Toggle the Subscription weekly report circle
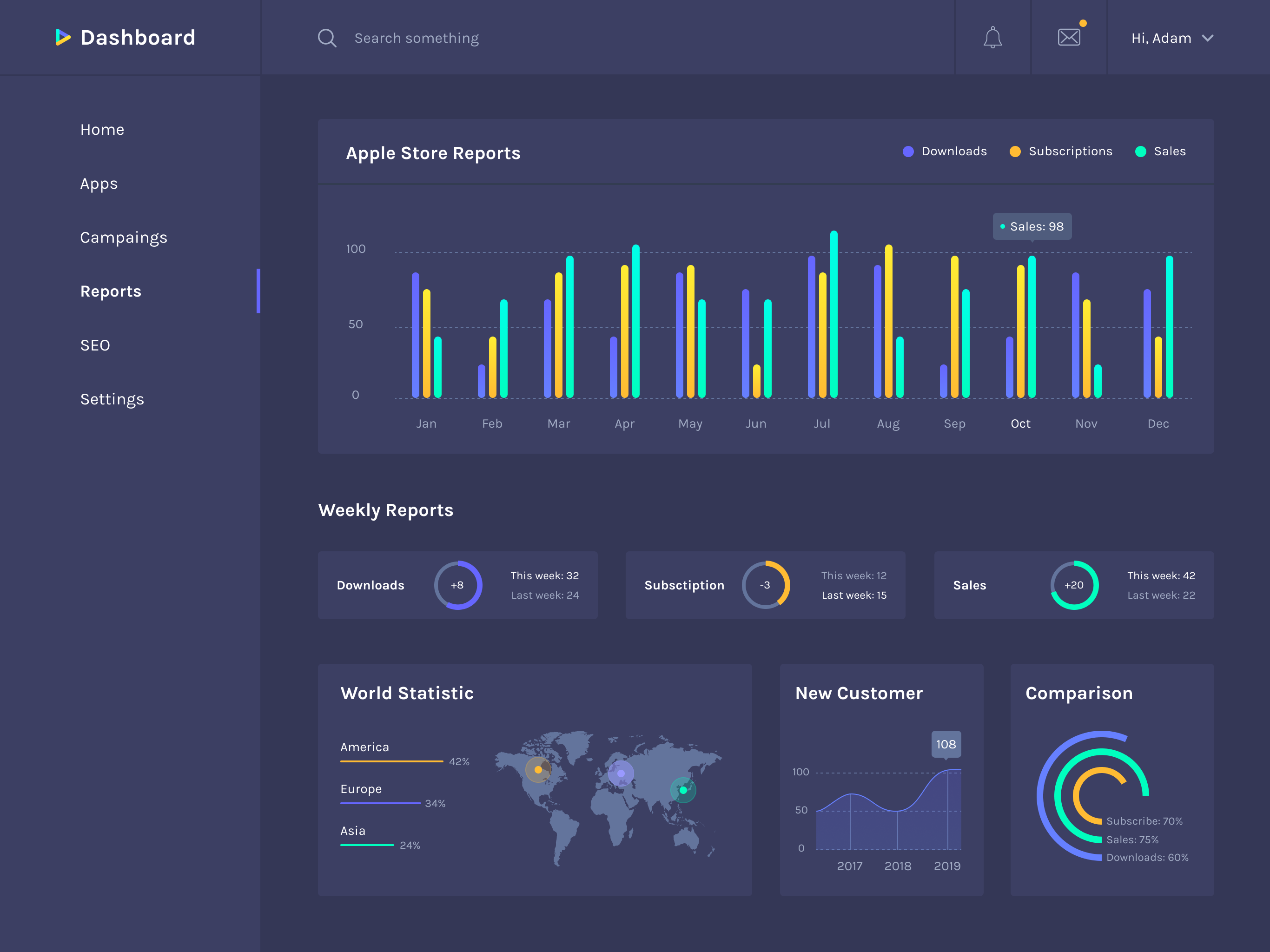The height and width of the screenshot is (952, 1270). point(764,585)
